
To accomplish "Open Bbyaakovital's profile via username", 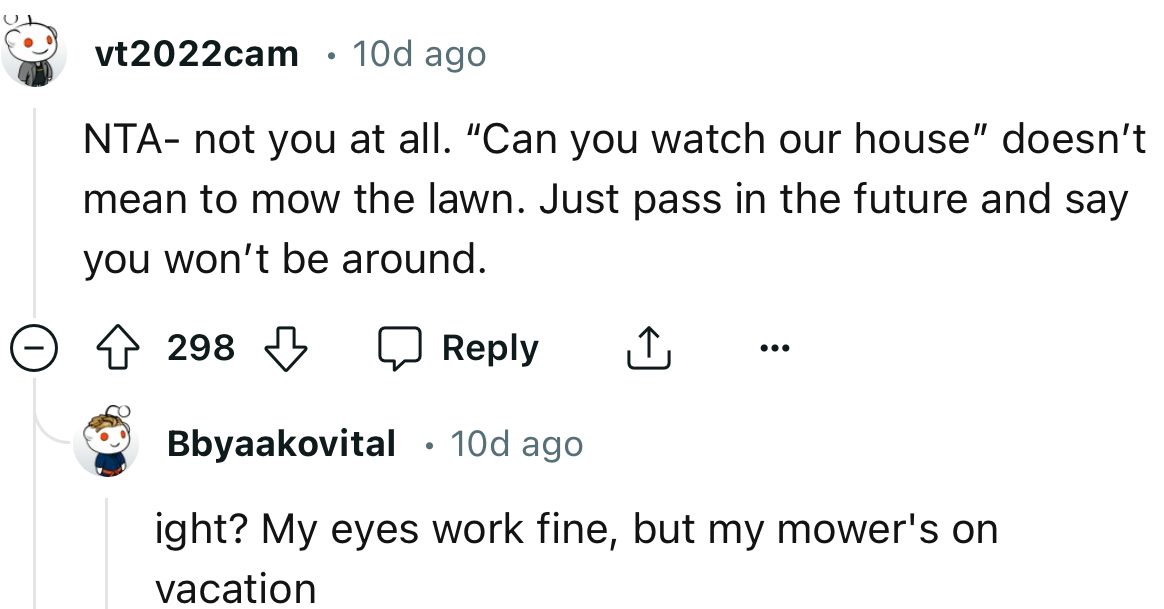I will (x=281, y=443).
